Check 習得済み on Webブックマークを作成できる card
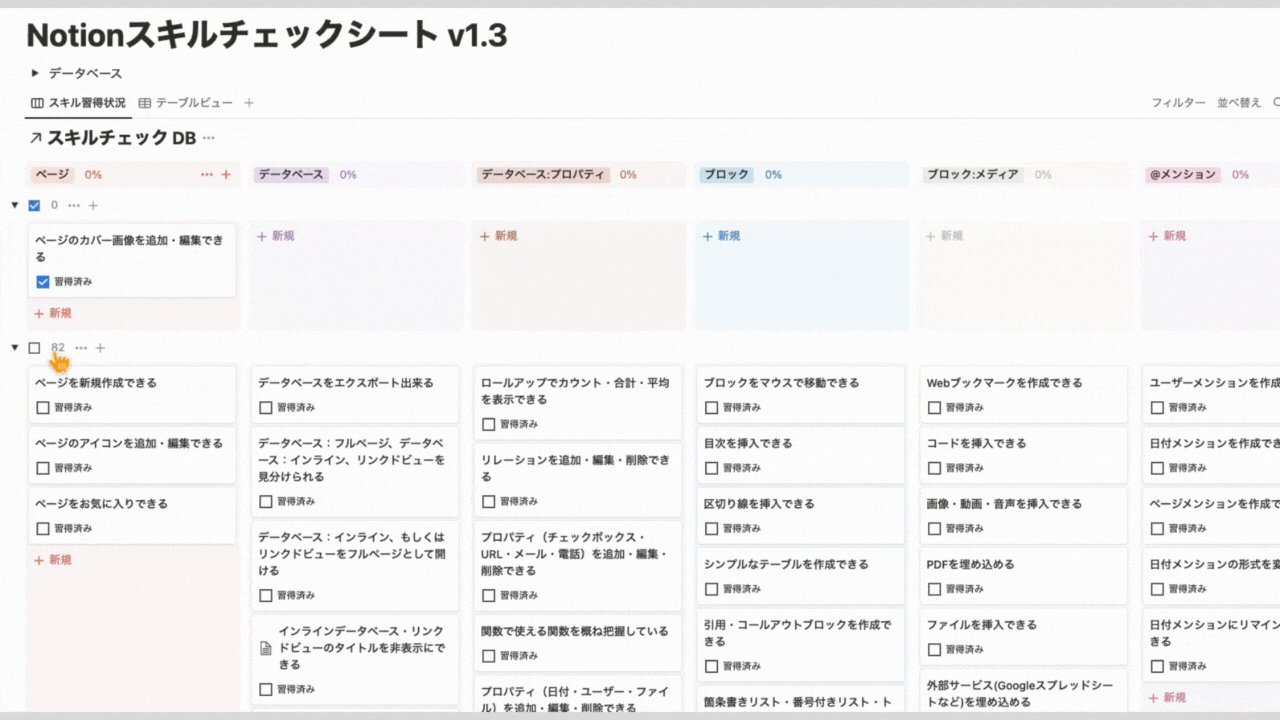The image size is (1280, 720). (x=934, y=407)
